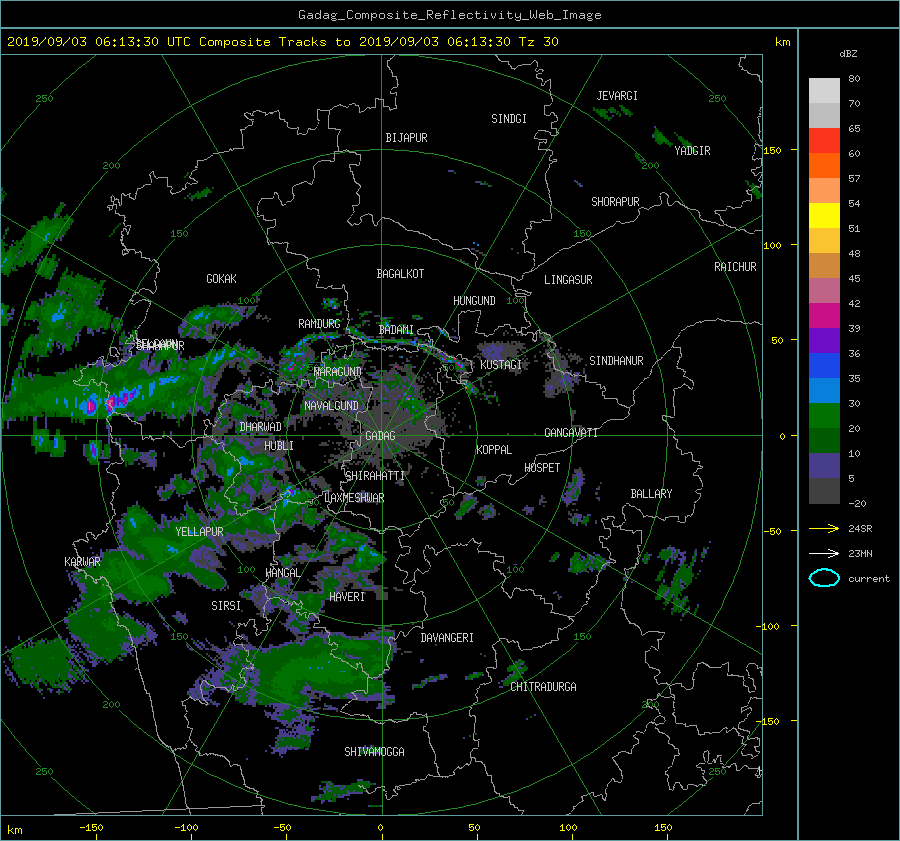Click the SHIRAHATTI city label
This screenshot has width=900, height=841.
(375, 476)
